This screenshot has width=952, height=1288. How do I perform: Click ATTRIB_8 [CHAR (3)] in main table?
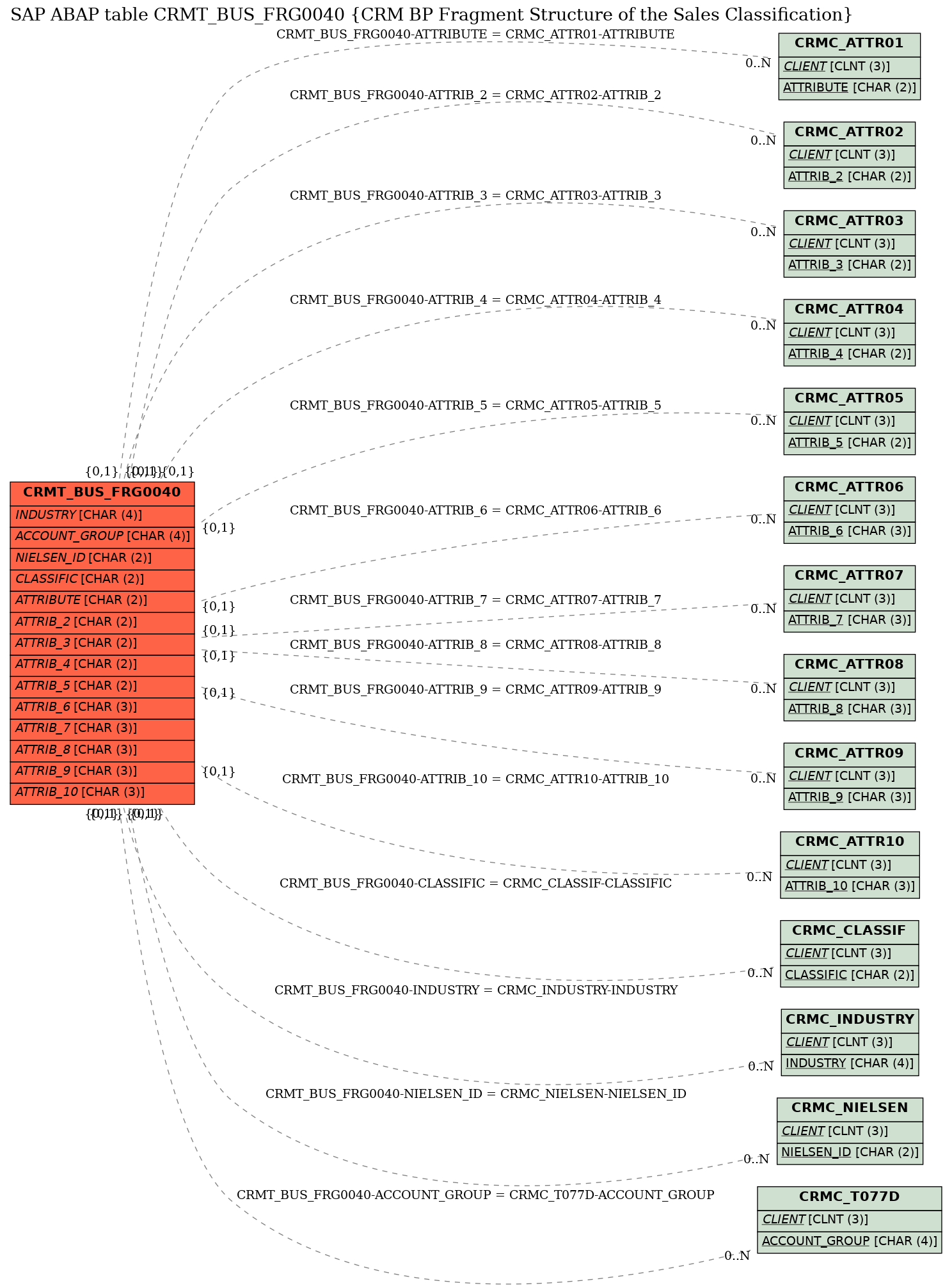[102, 751]
